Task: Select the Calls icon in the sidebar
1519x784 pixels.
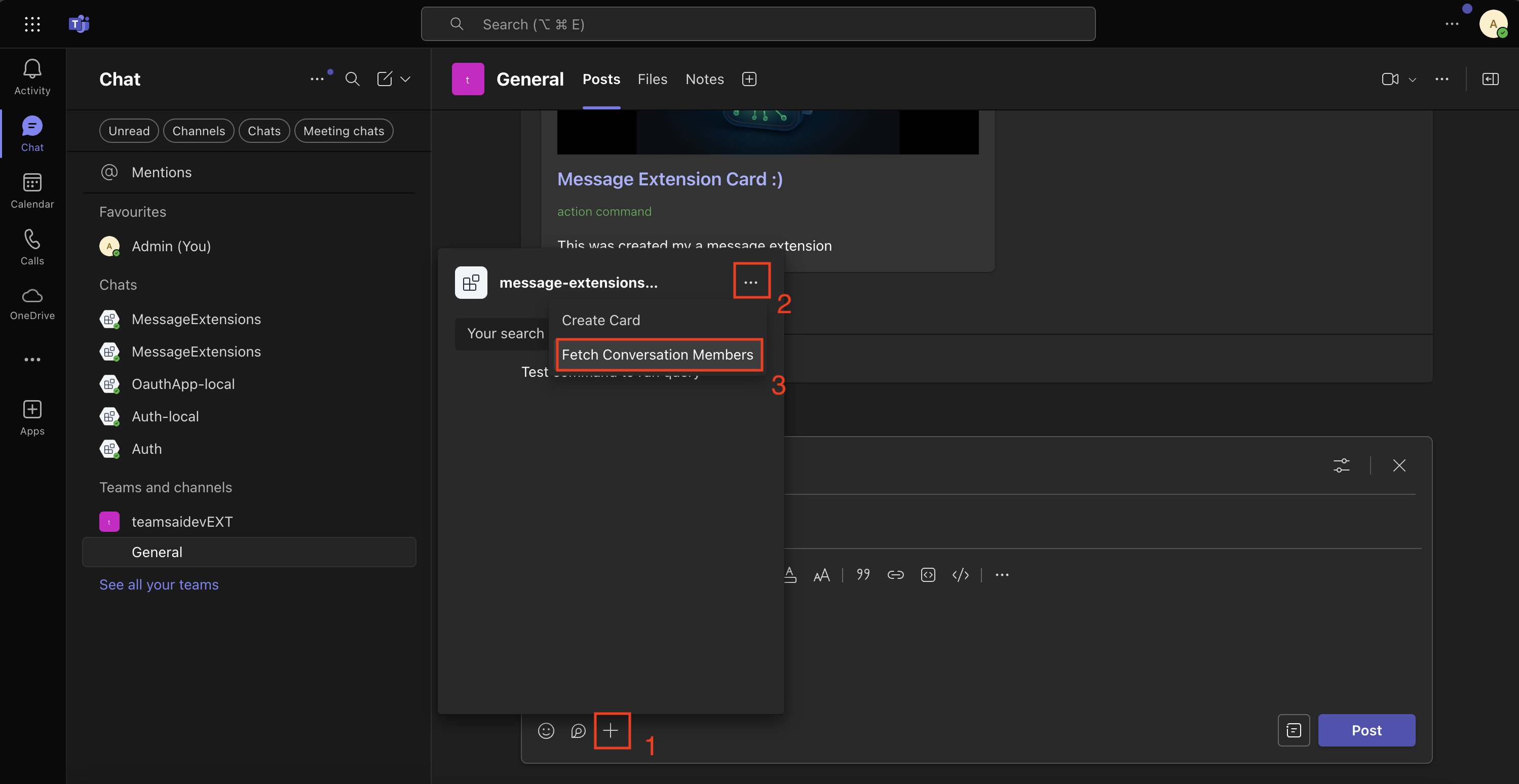Action: tap(32, 247)
